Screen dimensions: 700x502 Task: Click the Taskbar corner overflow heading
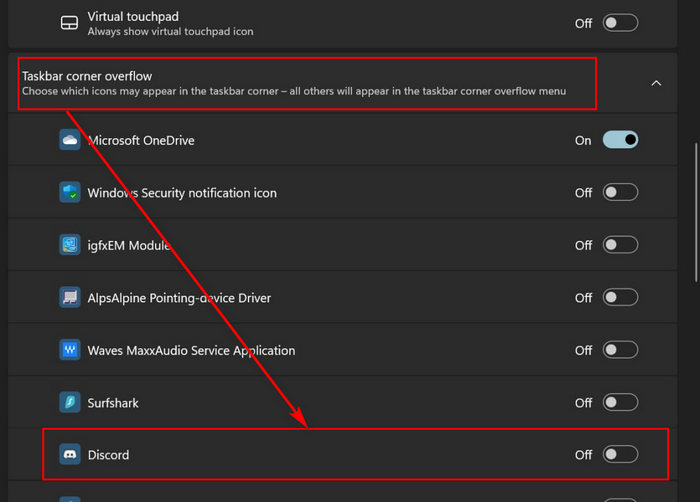point(87,76)
